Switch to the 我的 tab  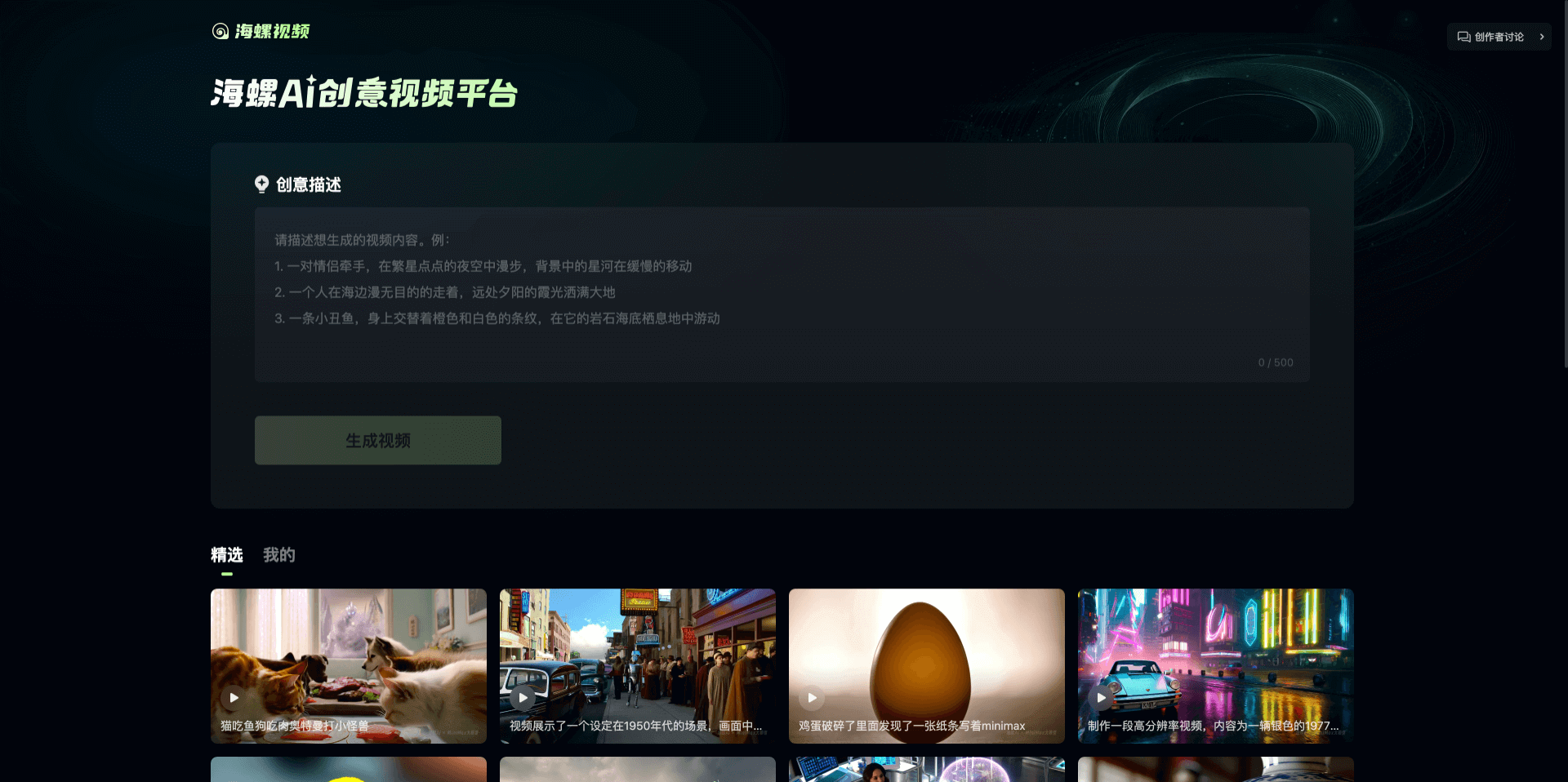click(278, 554)
